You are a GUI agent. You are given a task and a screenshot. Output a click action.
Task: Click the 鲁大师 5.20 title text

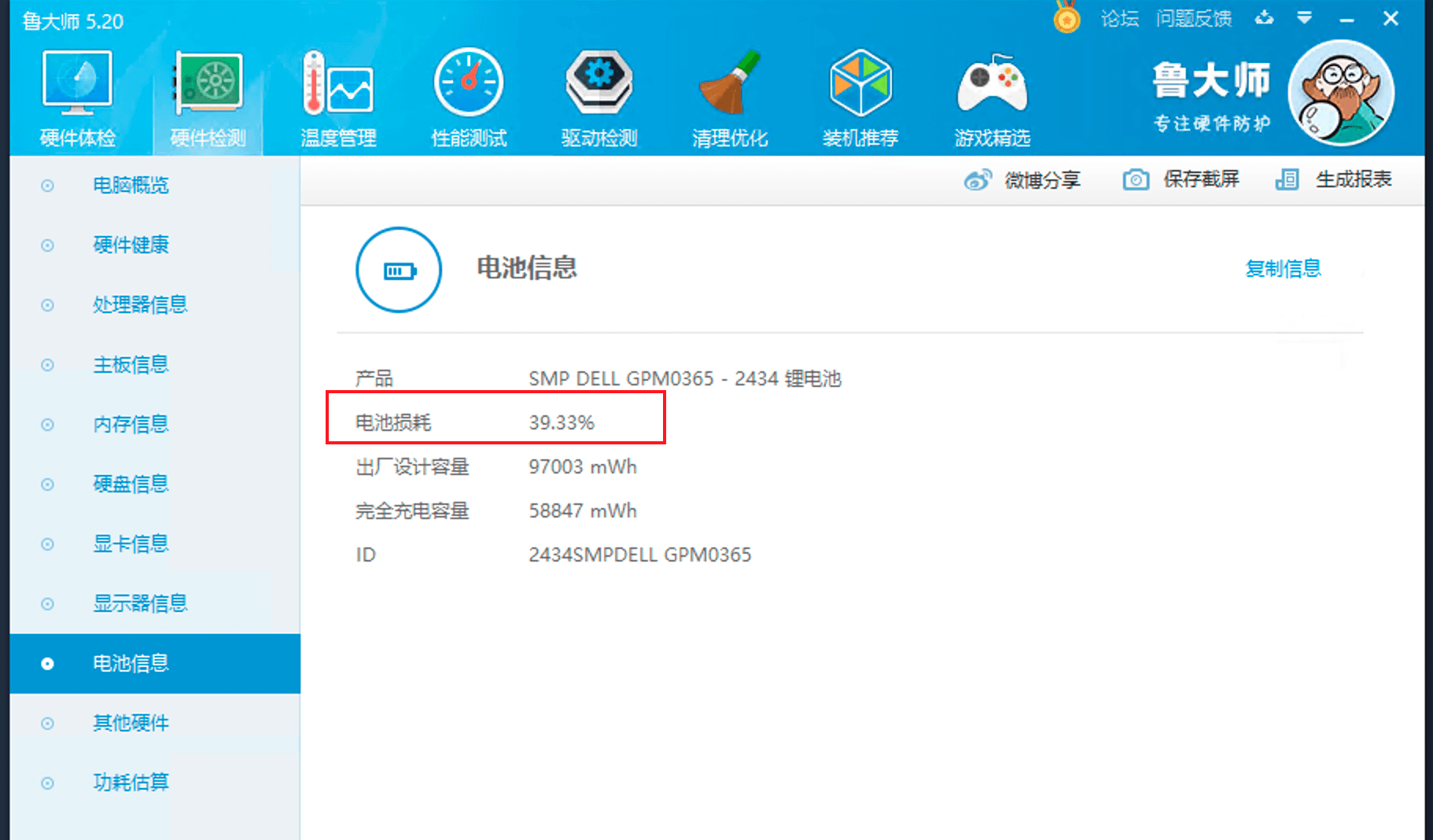tap(72, 21)
